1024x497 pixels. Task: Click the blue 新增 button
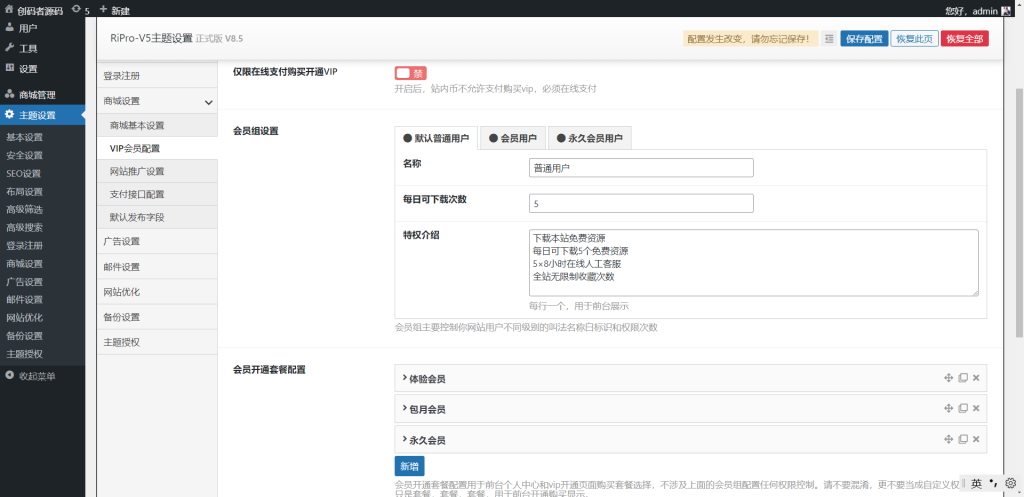pos(409,466)
